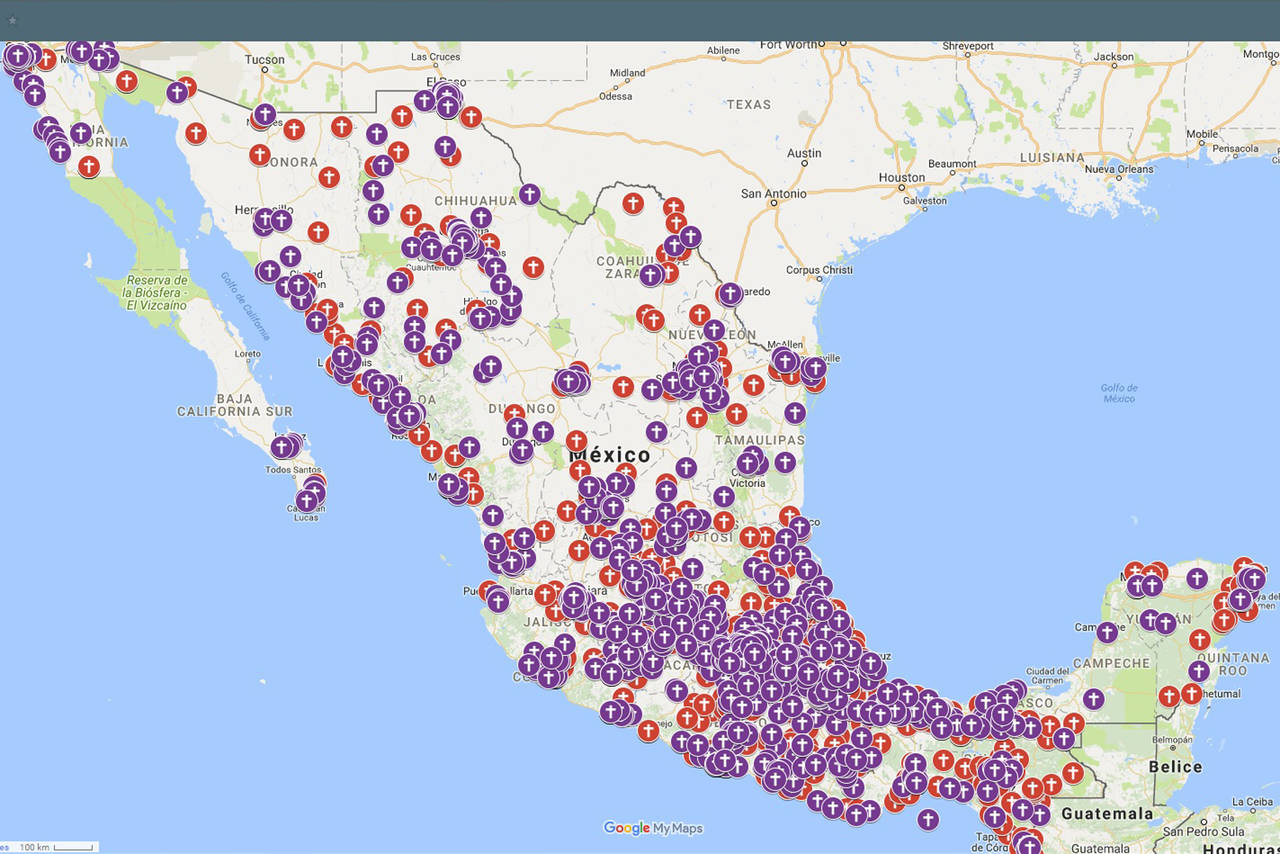Click red cross marker east of Cuauhtémoc
Image resolution: width=1280 pixels, height=854 pixels.
(x=533, y=267)
